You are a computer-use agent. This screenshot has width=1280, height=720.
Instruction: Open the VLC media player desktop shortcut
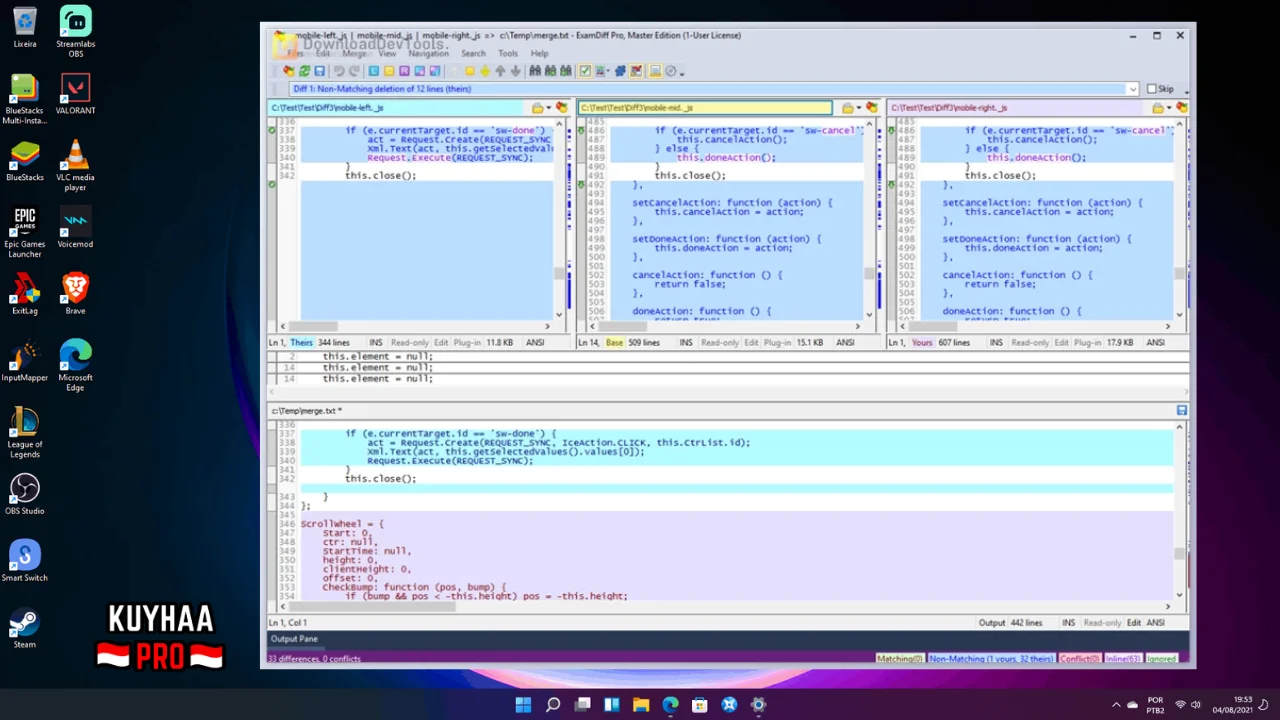(x=75, y=165)
